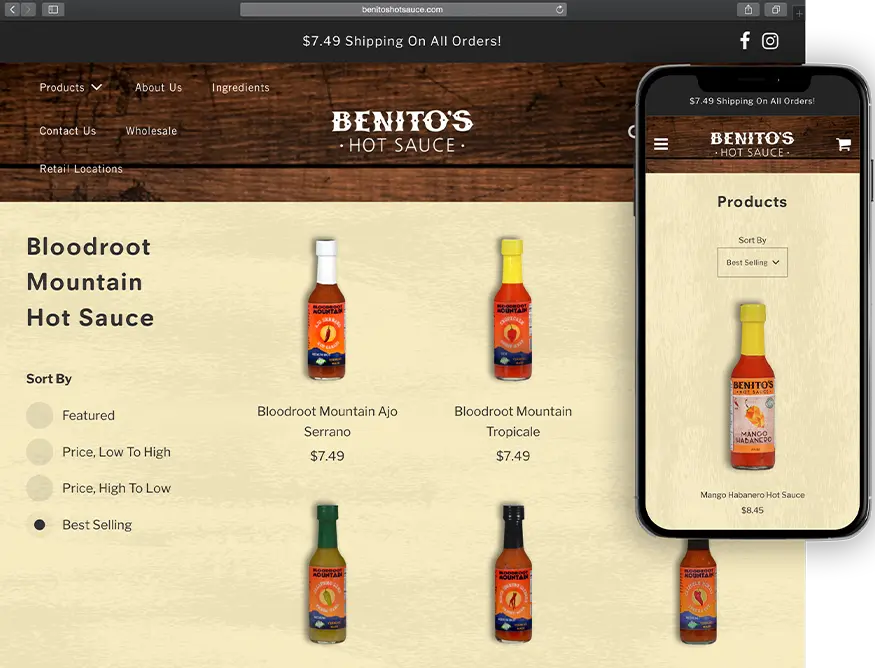Screen dimensions: 875x668
Task: Open Bloodroot Mountain Tropicale product link
Action: [513, 421]
